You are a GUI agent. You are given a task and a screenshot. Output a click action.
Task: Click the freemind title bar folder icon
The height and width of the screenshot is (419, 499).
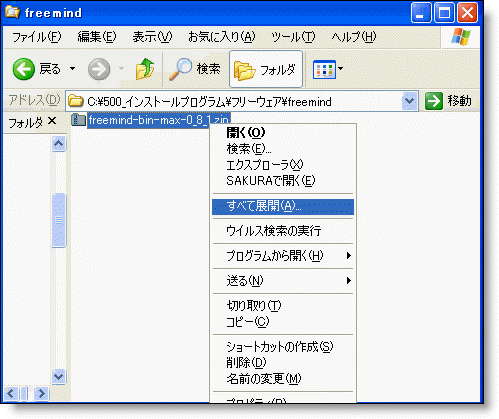coord(13,12)
